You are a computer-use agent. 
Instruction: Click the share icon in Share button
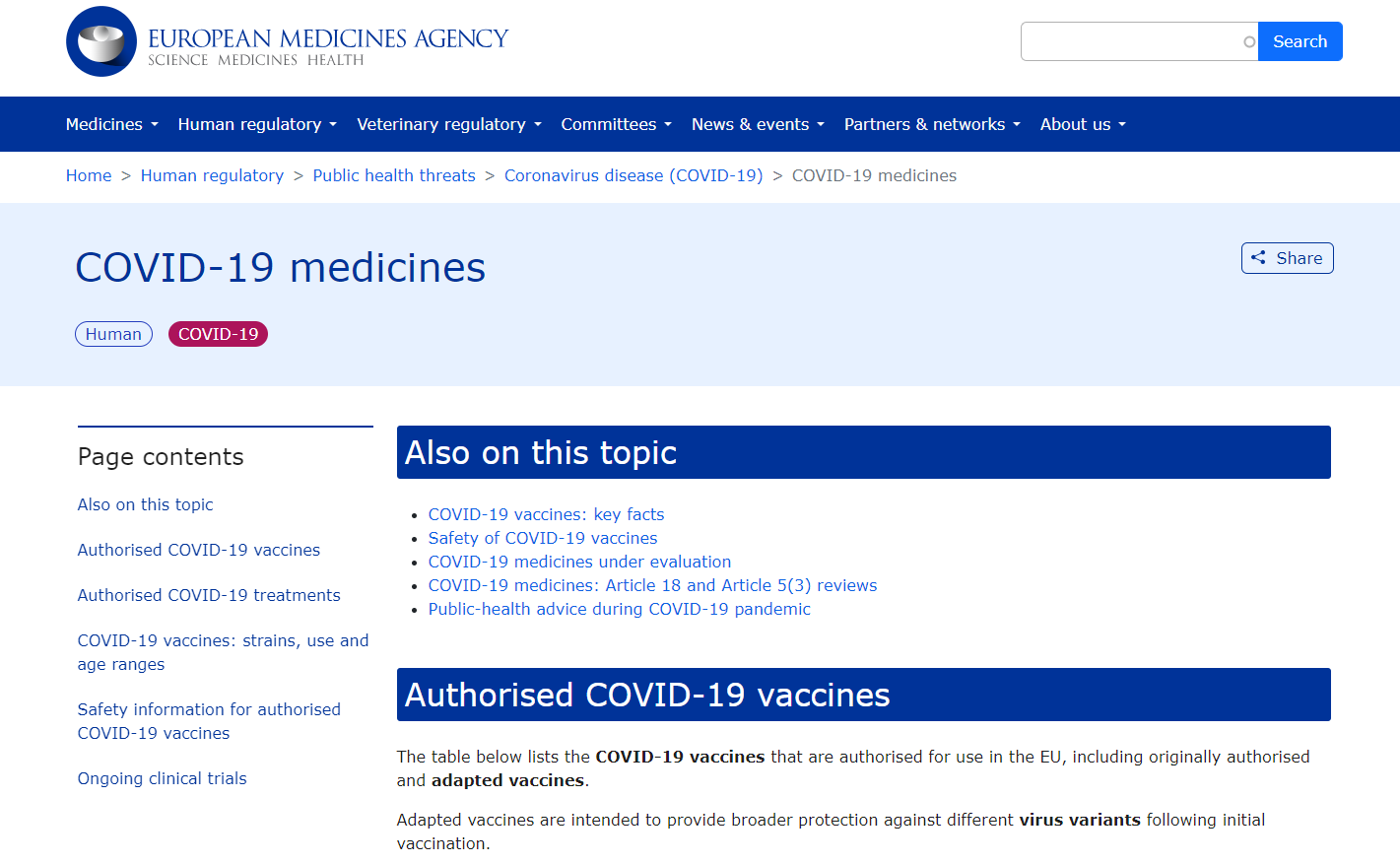[1258, 258]
